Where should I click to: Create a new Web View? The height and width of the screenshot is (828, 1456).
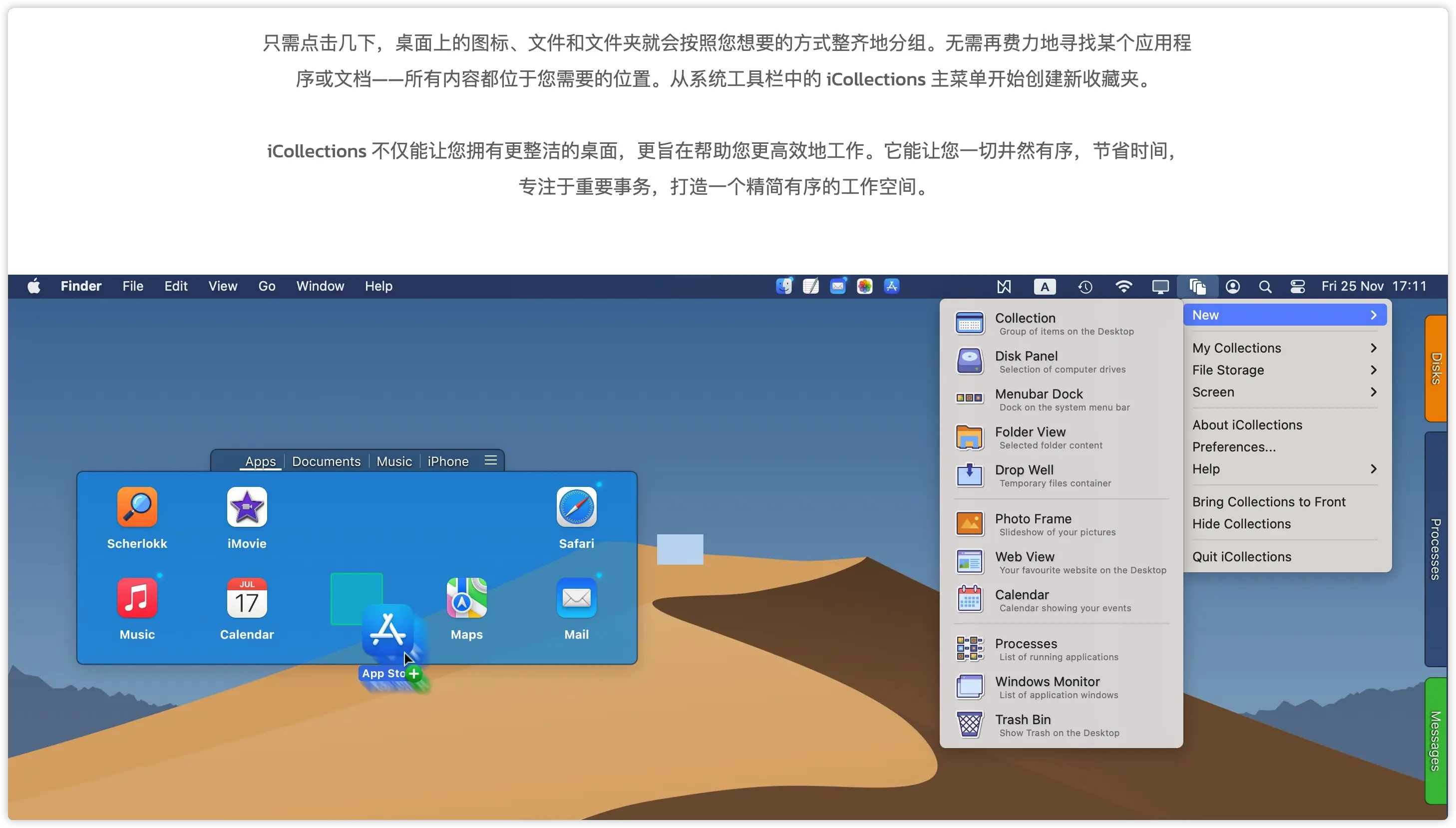pyautogui.click(x=1061, y=562)
